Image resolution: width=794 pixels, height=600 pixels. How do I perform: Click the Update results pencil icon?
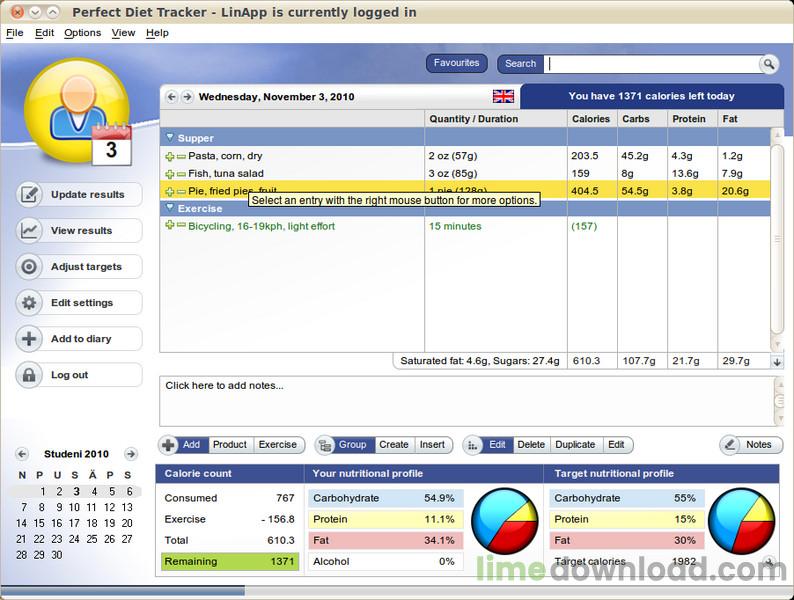29,194
